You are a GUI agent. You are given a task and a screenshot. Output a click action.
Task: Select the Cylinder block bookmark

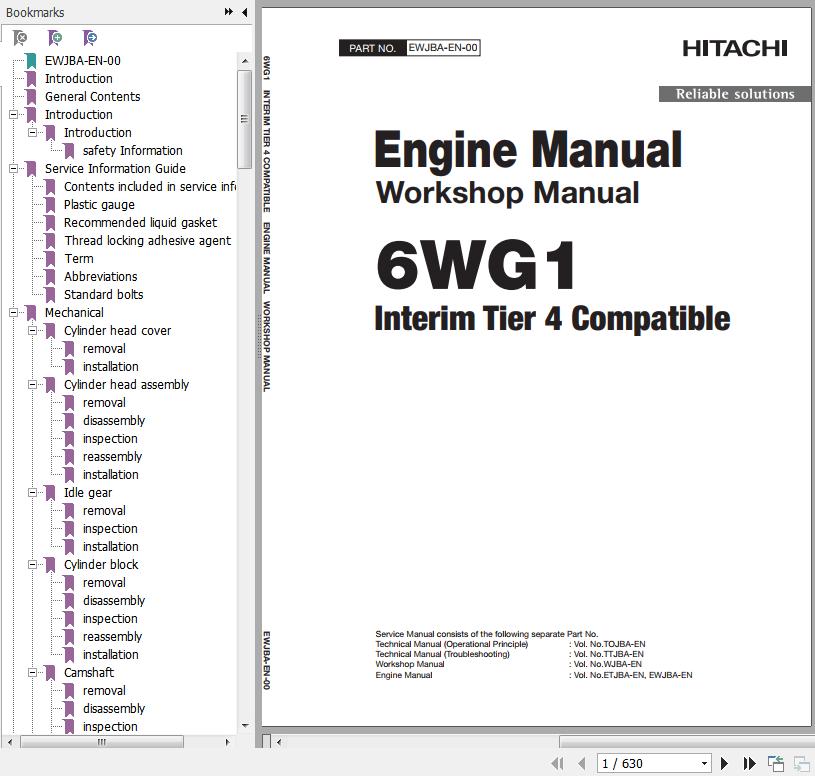(x=101, y=564)
